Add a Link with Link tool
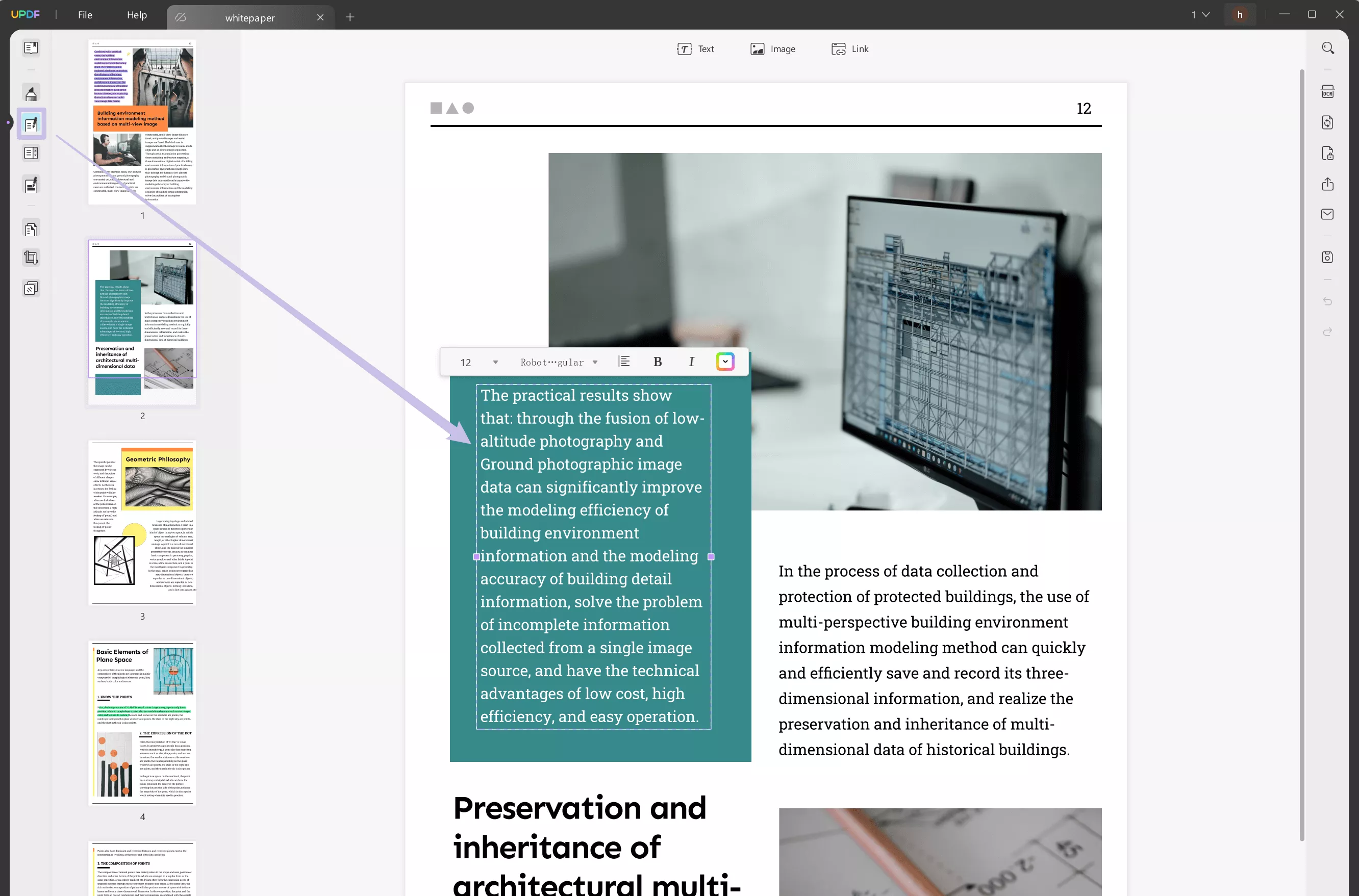Screen dimensions: 1359x896 (x=850, y=49)
